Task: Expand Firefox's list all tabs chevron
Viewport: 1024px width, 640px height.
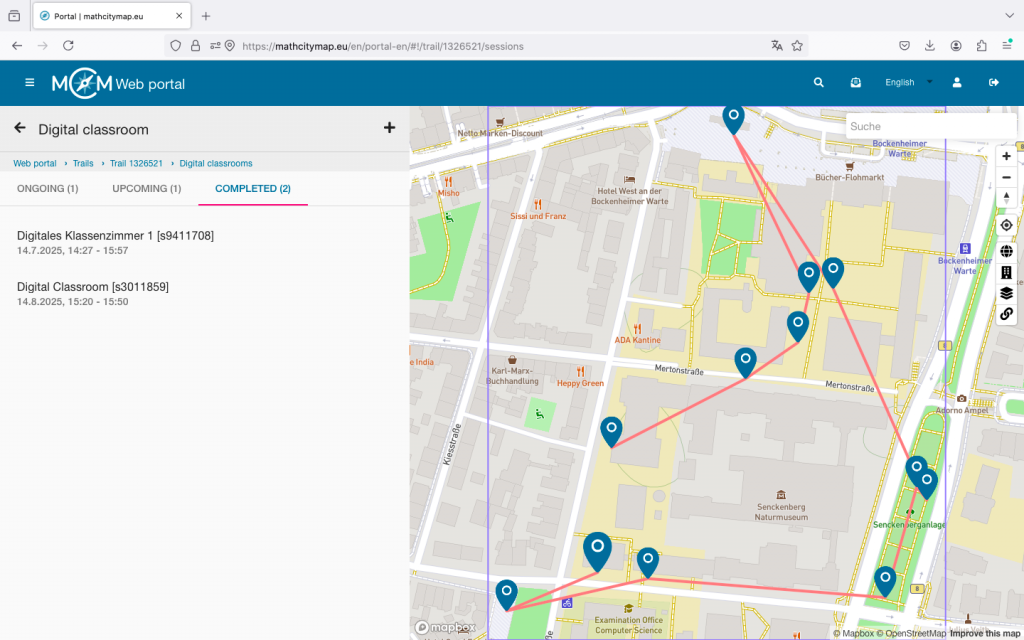Action: 1009,16
